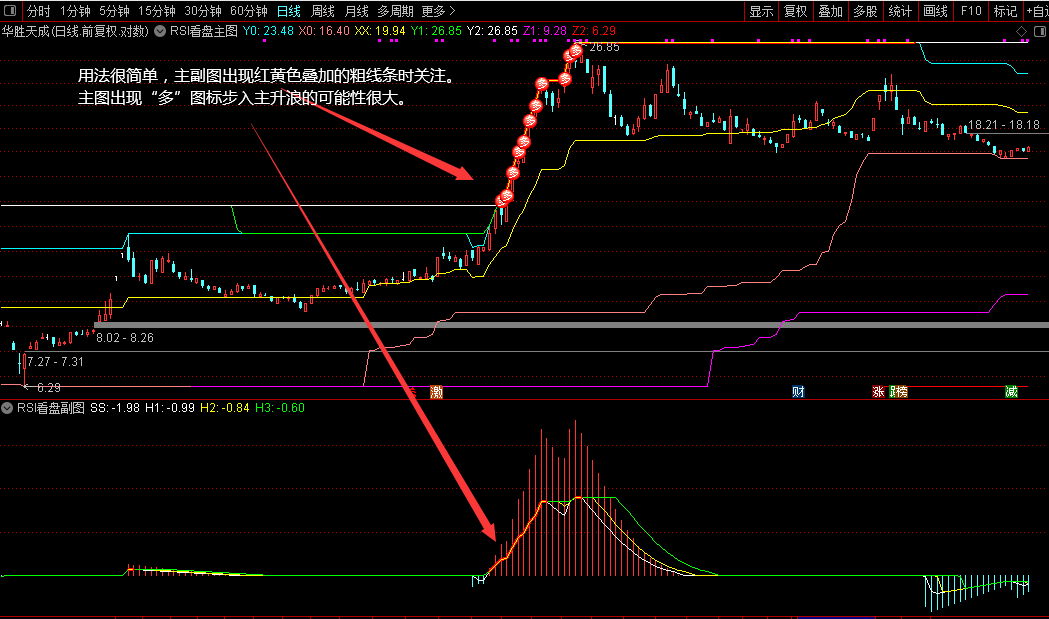This screenshot has height=619, width=1049.
Task: Click the XX: 19.94 indicator value
Action: [380, 31]
